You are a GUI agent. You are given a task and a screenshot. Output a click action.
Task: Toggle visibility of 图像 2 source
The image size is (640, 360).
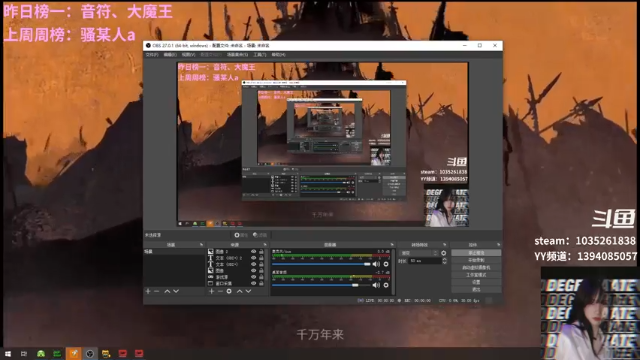point(253,251)
